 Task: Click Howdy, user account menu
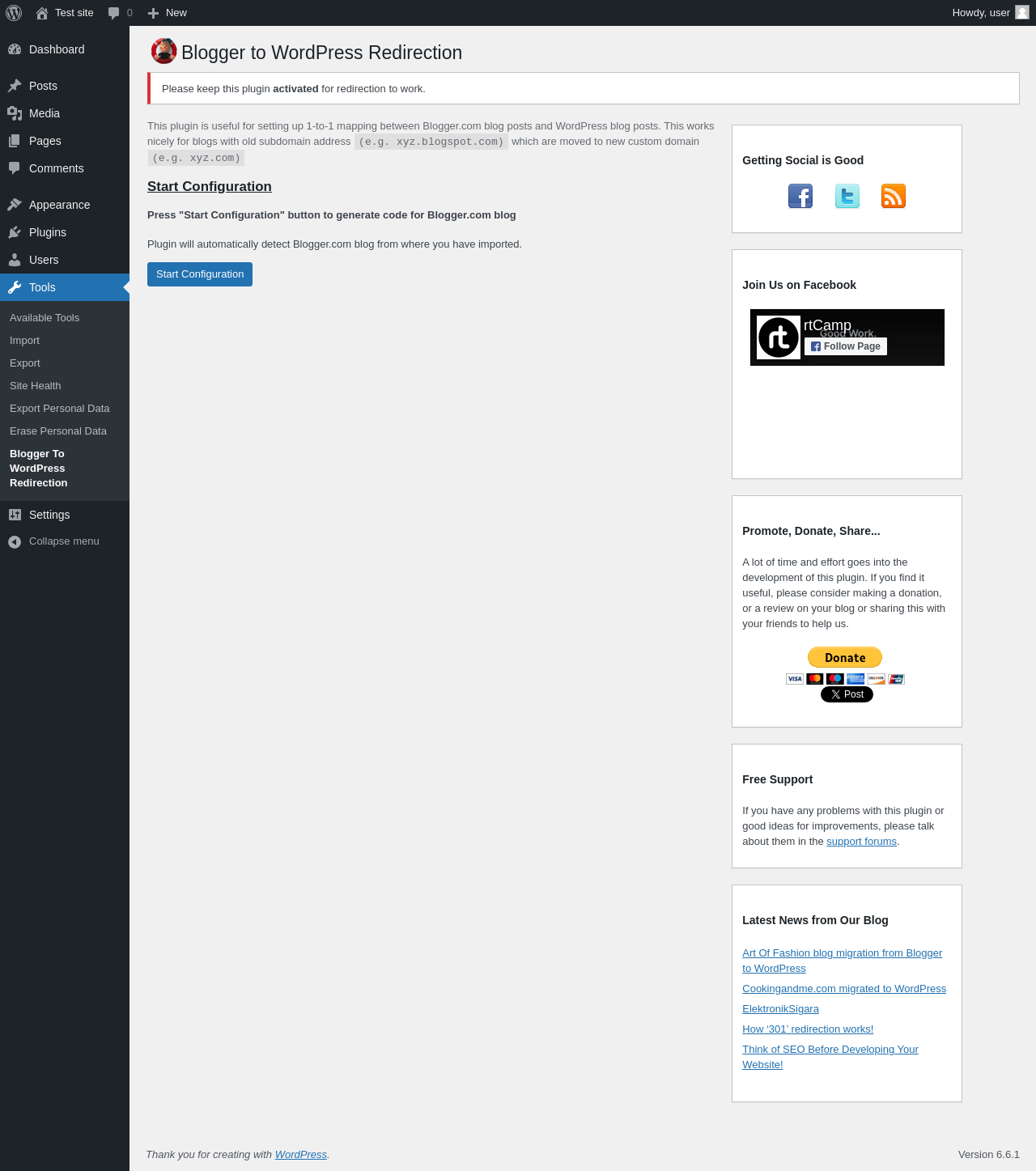click(981, 13)
